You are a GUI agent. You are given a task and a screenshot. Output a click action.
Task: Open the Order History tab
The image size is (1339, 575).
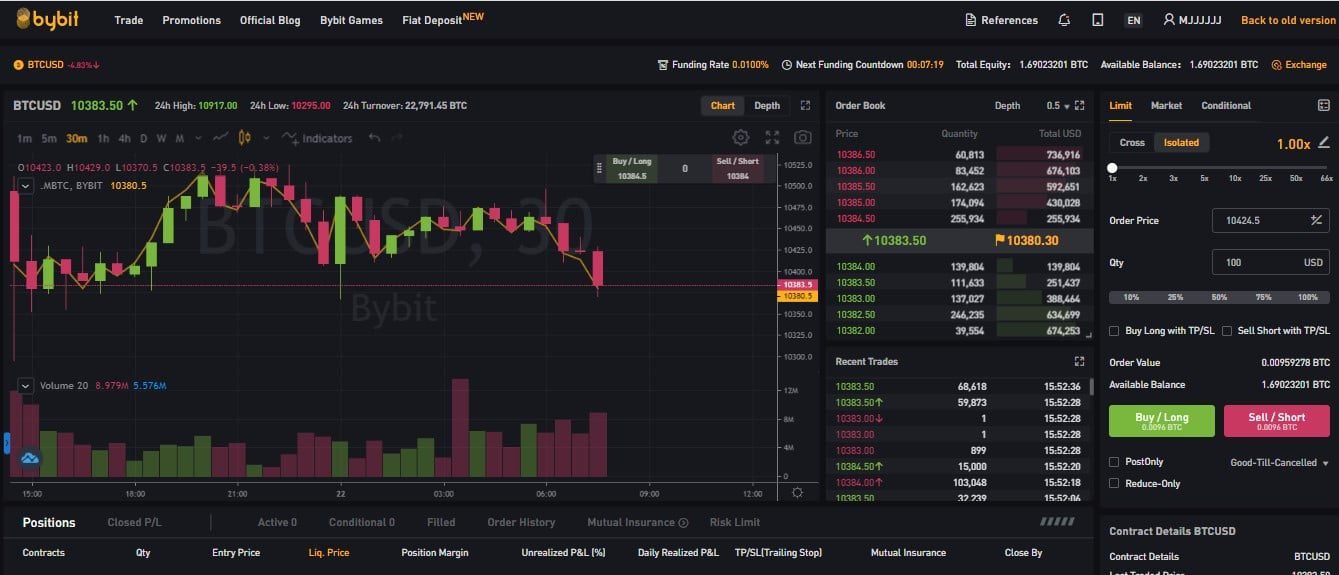(521, 522)
